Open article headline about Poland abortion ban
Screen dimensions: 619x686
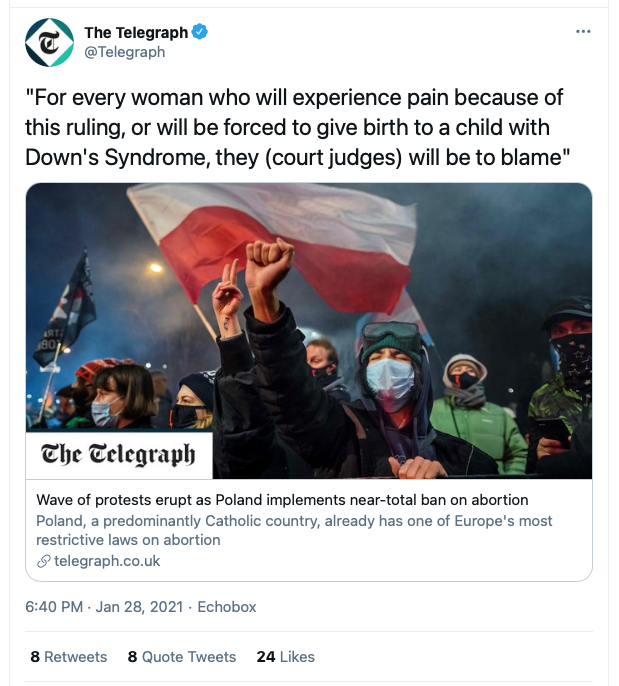282,500
